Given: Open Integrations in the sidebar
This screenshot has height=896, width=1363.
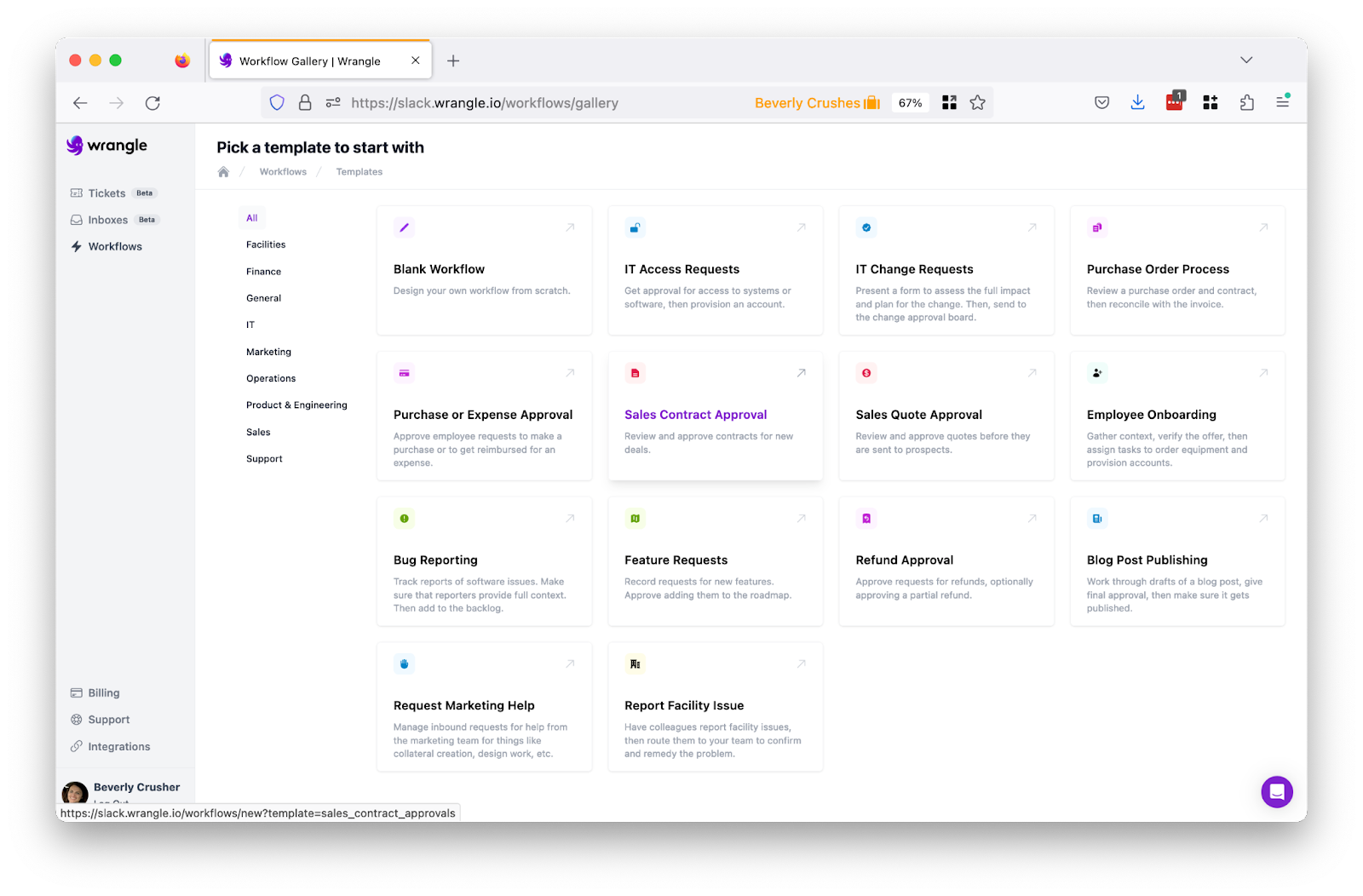Looking at the screenshot, I should pyautogui.click(x=111, y=747).
